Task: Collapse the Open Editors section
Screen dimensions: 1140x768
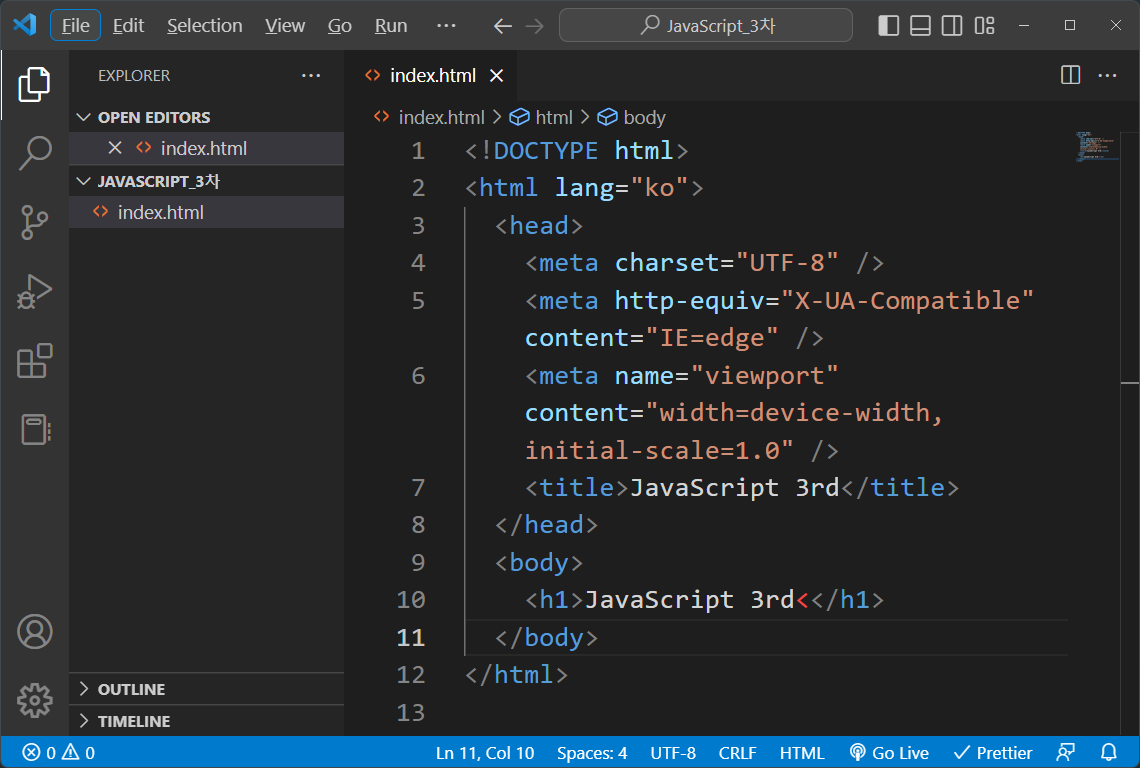Action: tap(206, 117)
